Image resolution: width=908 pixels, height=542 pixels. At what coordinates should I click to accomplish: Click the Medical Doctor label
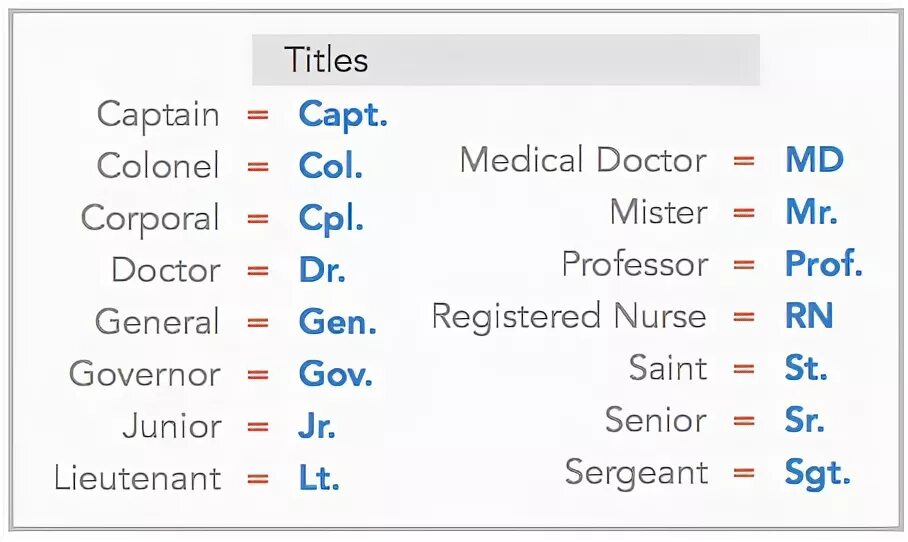(x=582, y=160)
